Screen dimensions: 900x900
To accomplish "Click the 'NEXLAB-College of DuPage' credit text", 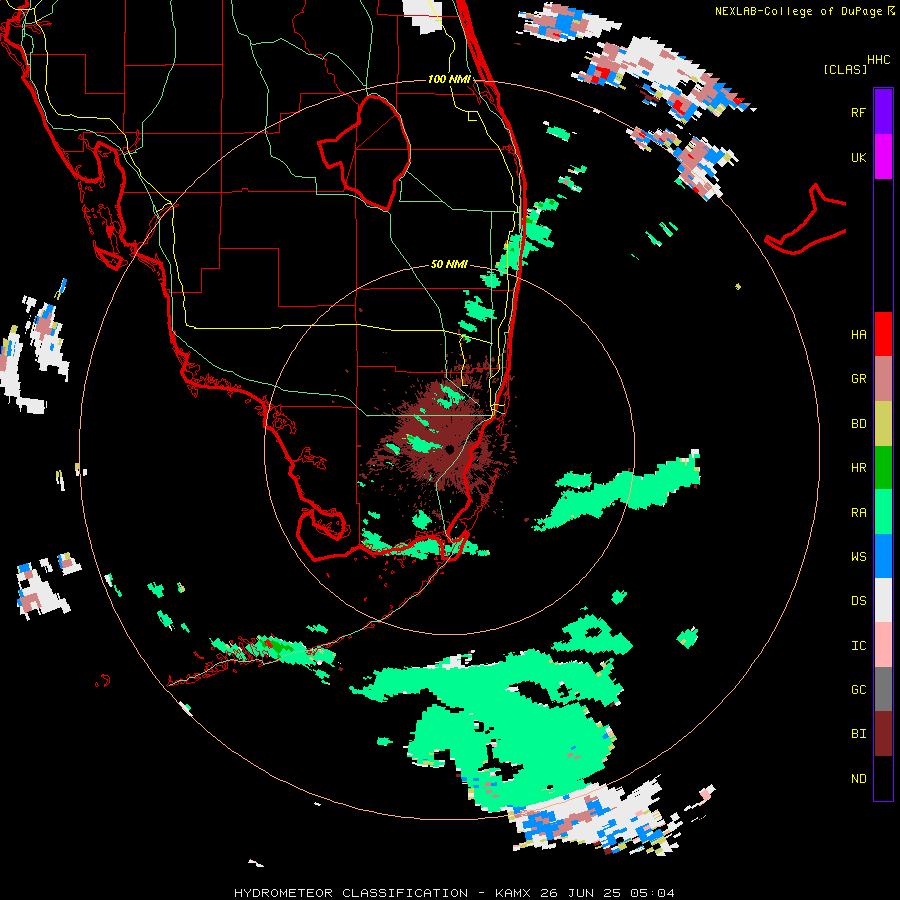I will tap(800, 11).
